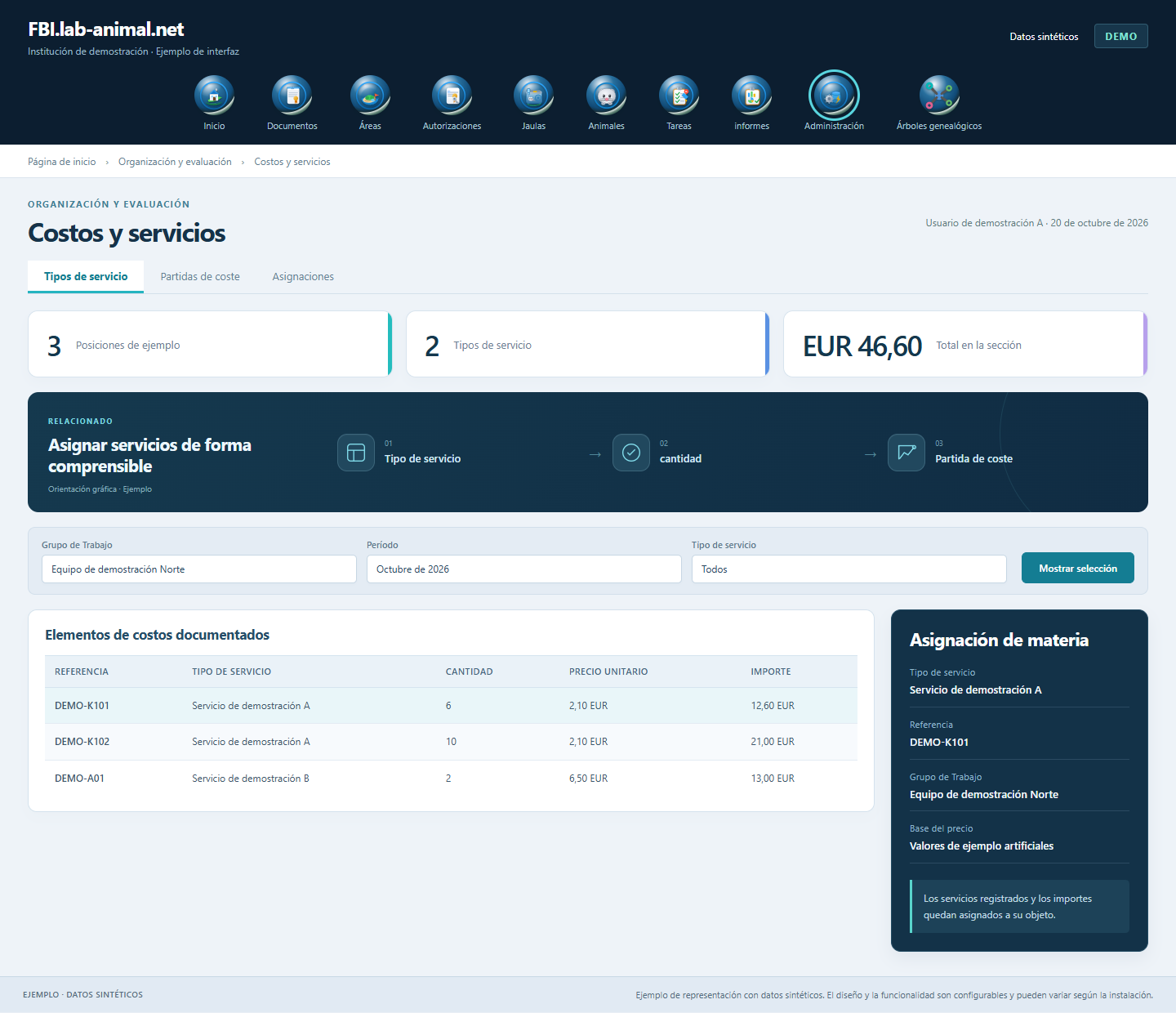Select the DEMO-K102 reference cell
This screenshot has width=1176, height=1013.
point(82,742)
